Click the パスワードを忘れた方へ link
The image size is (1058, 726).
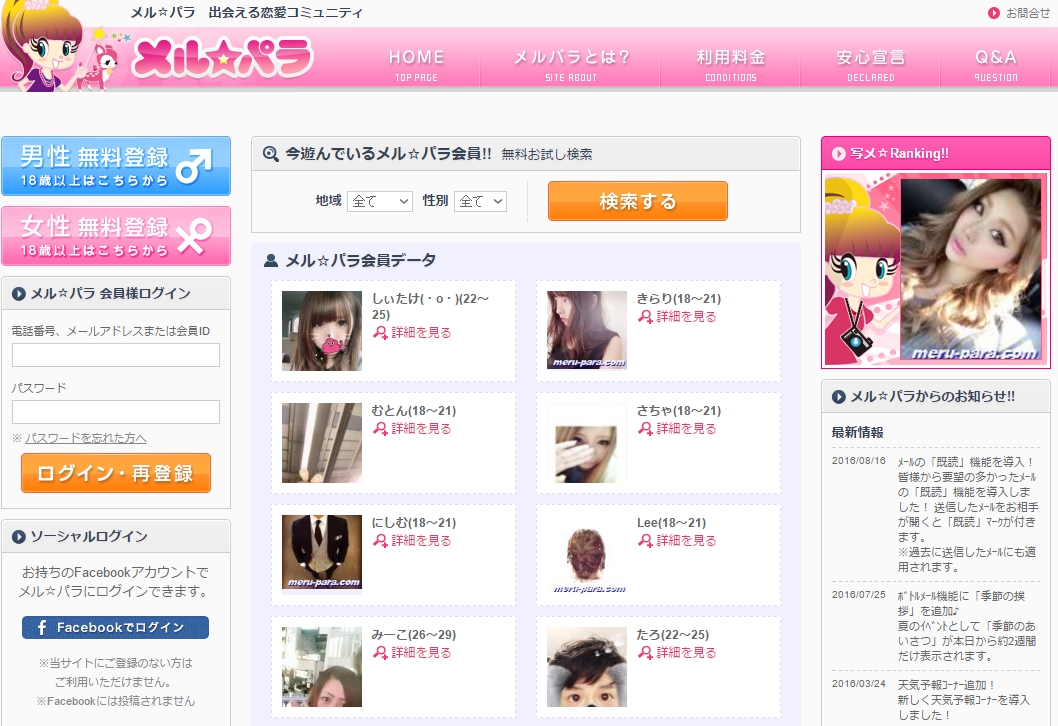pyautogui.click(x=86, y=438)
